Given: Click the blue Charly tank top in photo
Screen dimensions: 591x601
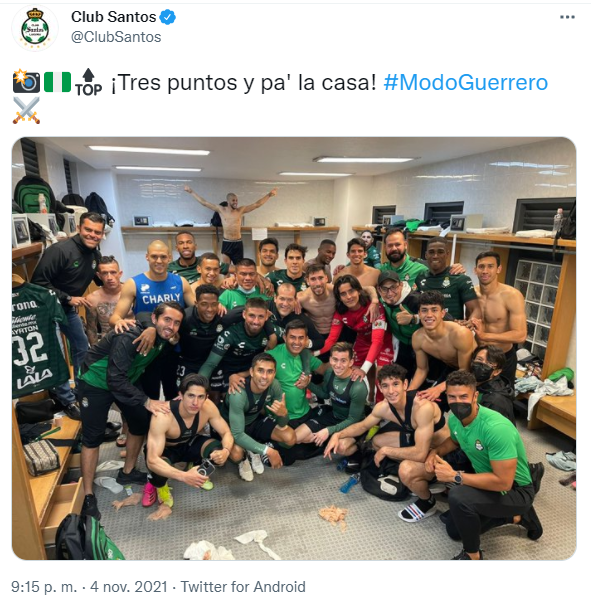Looking at the screenshot, I should tap(158, 294).
